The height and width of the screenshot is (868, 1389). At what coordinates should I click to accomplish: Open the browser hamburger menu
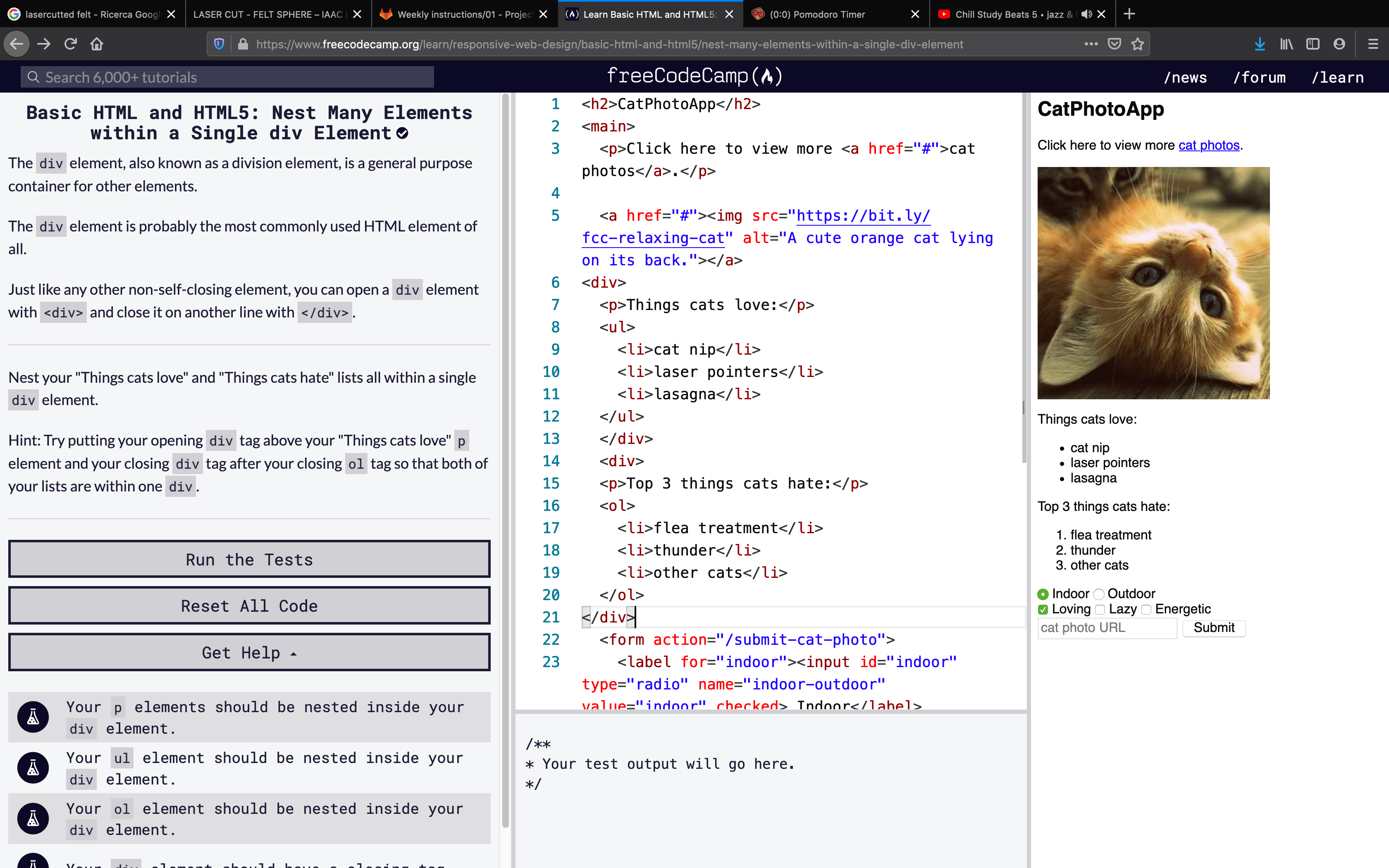[1373, 44]
